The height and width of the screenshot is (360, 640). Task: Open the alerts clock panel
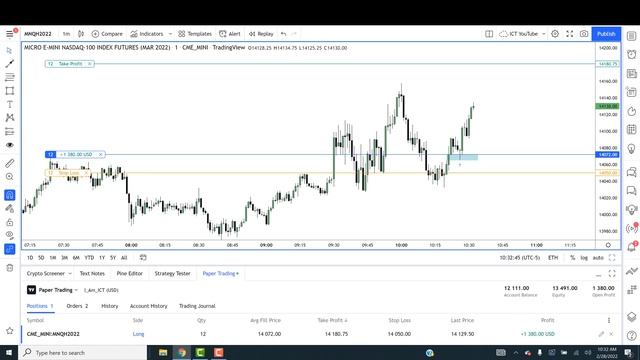631,54
